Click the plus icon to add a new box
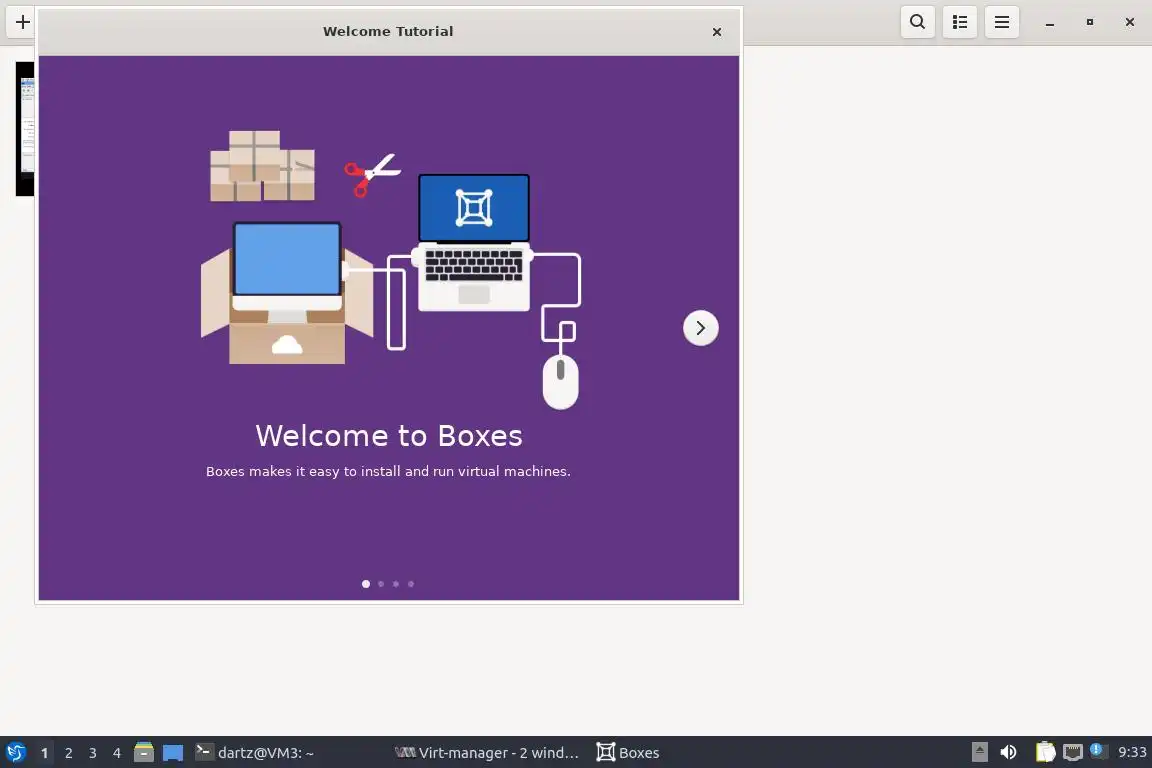The image size is (1152, 768). [x=23, y=22]
